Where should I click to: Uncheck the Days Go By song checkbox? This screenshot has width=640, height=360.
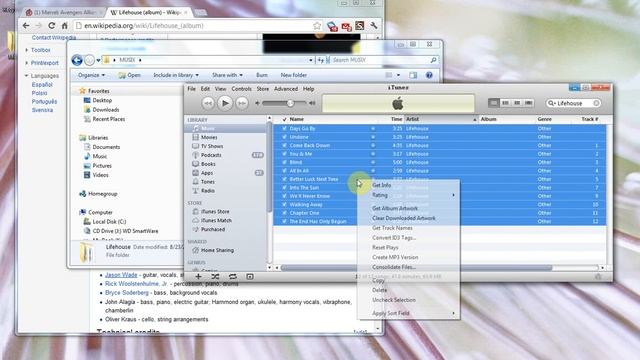[x=284, y=128]
